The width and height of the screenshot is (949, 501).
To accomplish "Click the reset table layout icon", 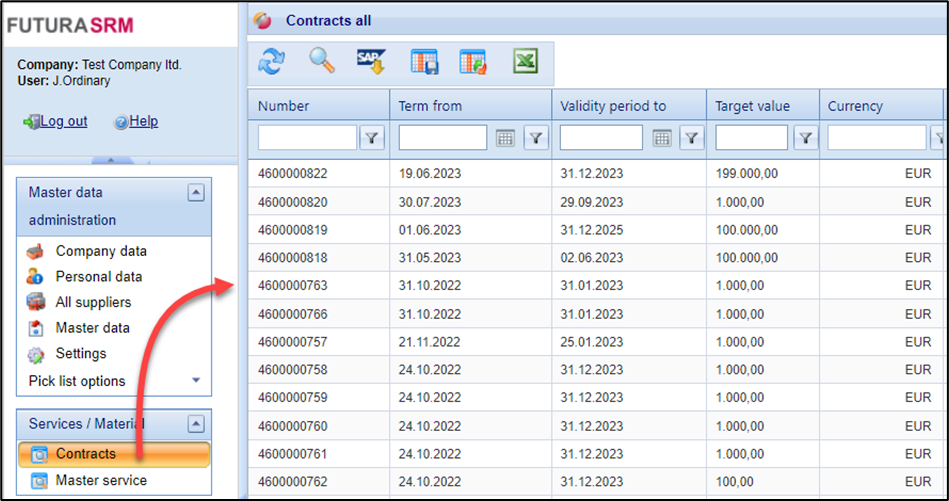I will click(x=473, y=62).
